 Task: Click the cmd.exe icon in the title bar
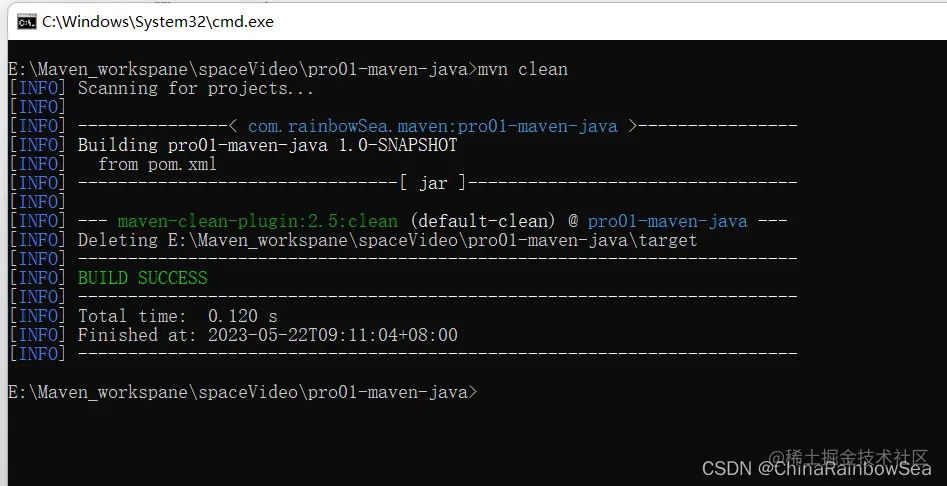27,22
